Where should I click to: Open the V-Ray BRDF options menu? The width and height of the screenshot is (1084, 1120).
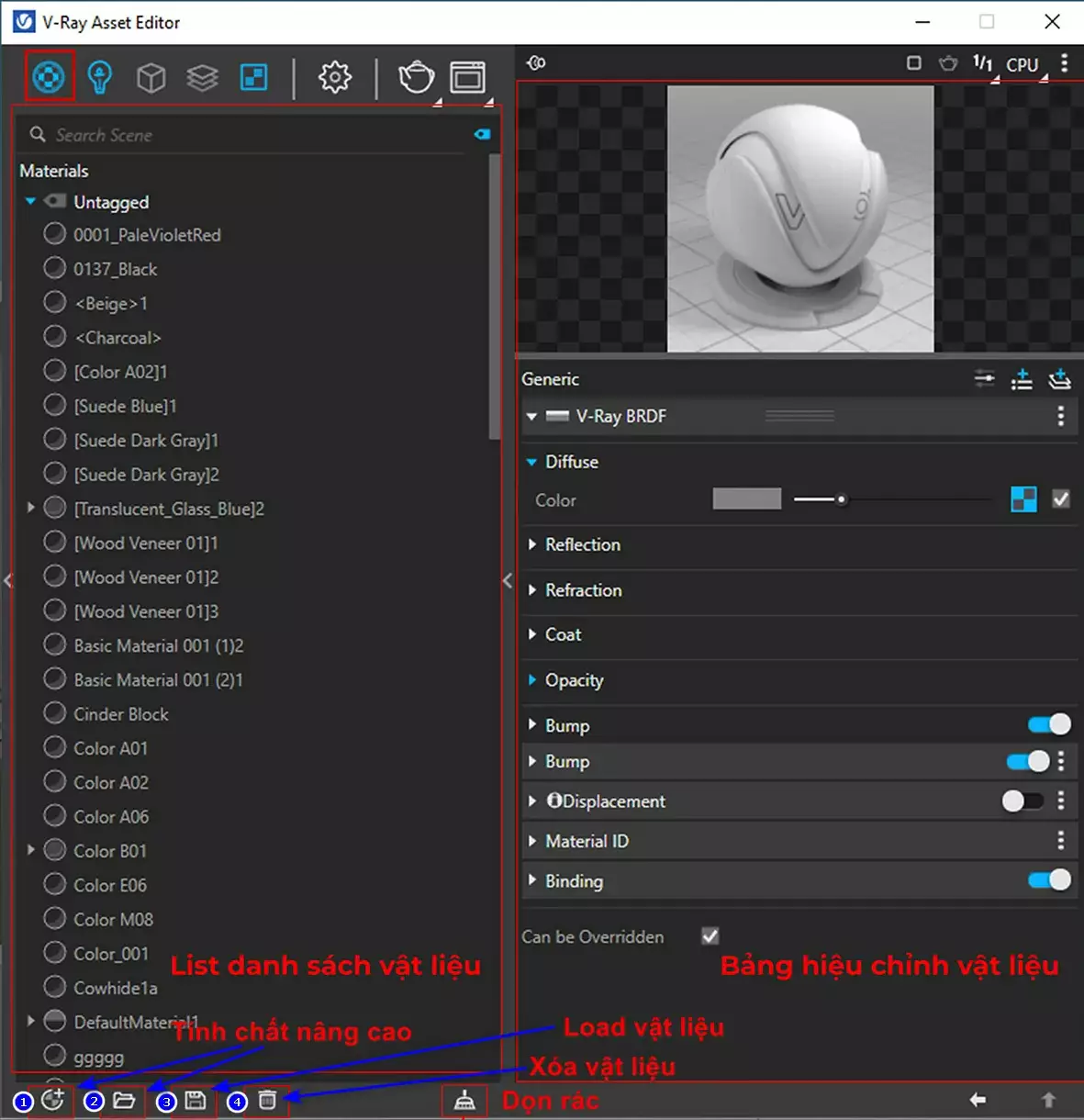coord(1060,416)
